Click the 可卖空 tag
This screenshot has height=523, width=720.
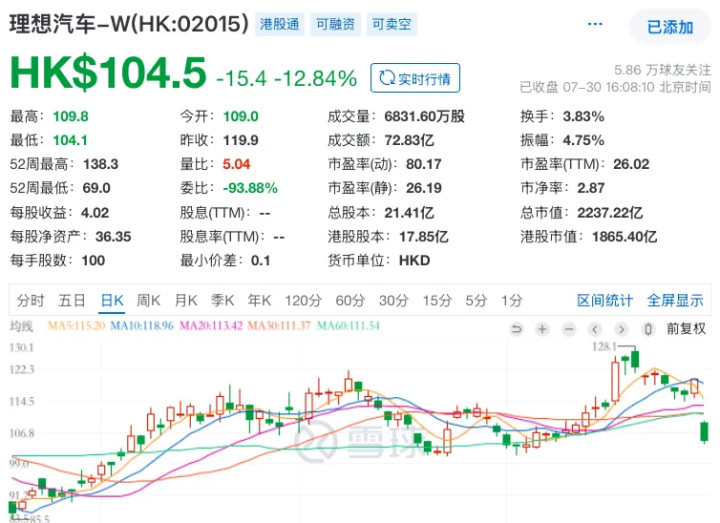pos(391,24)
